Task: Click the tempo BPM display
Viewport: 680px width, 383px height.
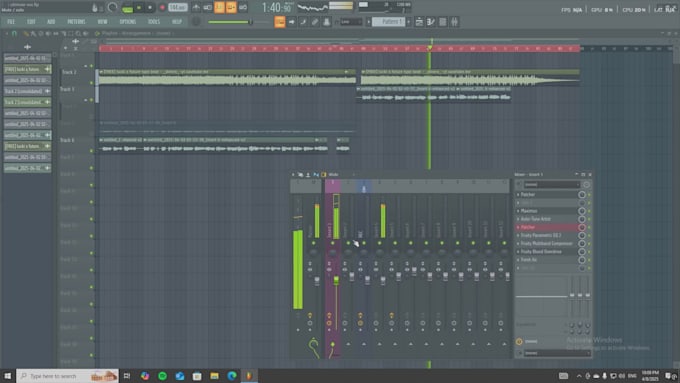Action: tap(177, 7)
